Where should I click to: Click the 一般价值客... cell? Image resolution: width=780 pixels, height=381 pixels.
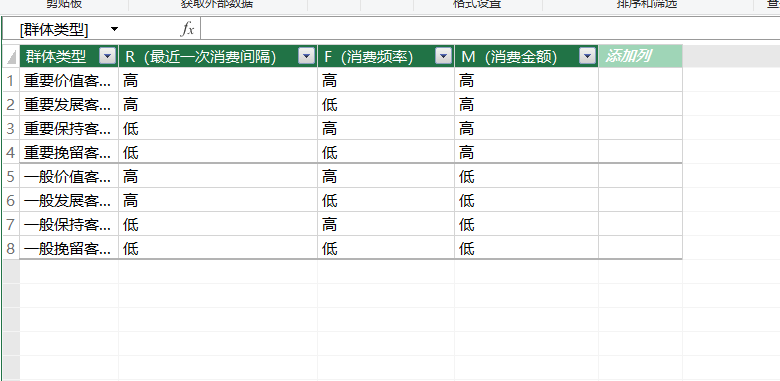[x=69, y=176]
